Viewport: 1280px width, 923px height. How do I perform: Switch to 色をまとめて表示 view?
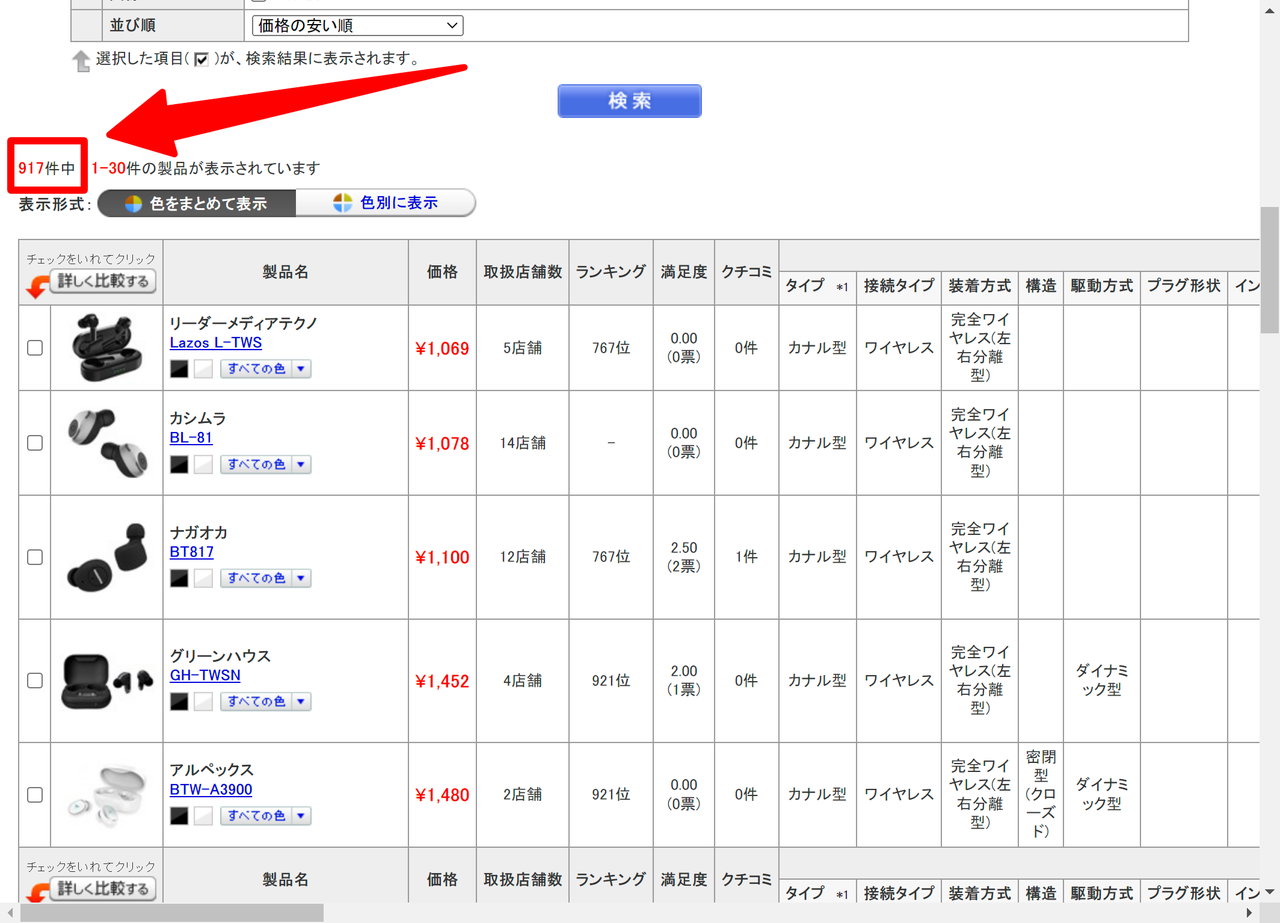coord(197,203)
